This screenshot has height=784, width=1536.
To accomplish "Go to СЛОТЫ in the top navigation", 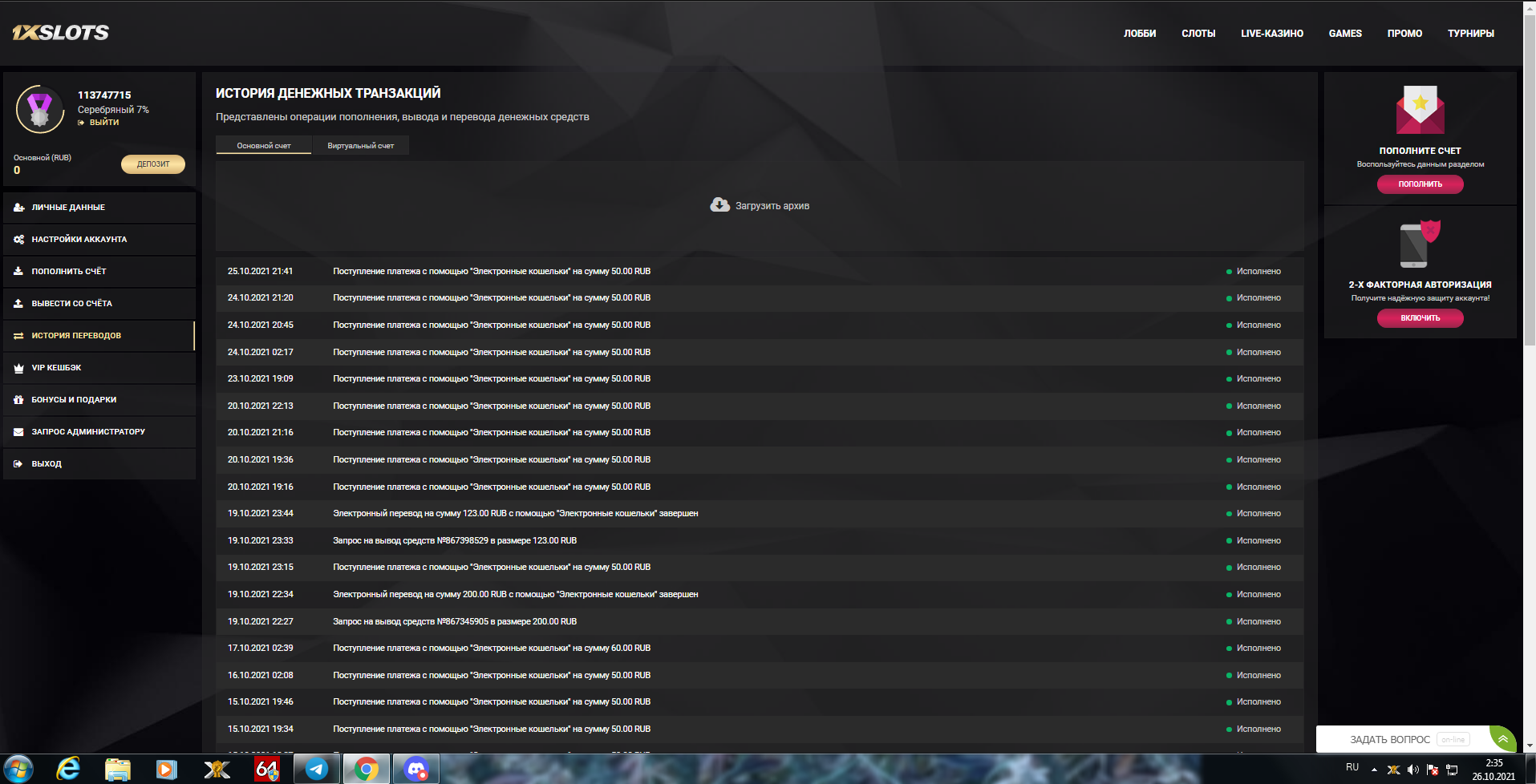I will (1198, 34).
